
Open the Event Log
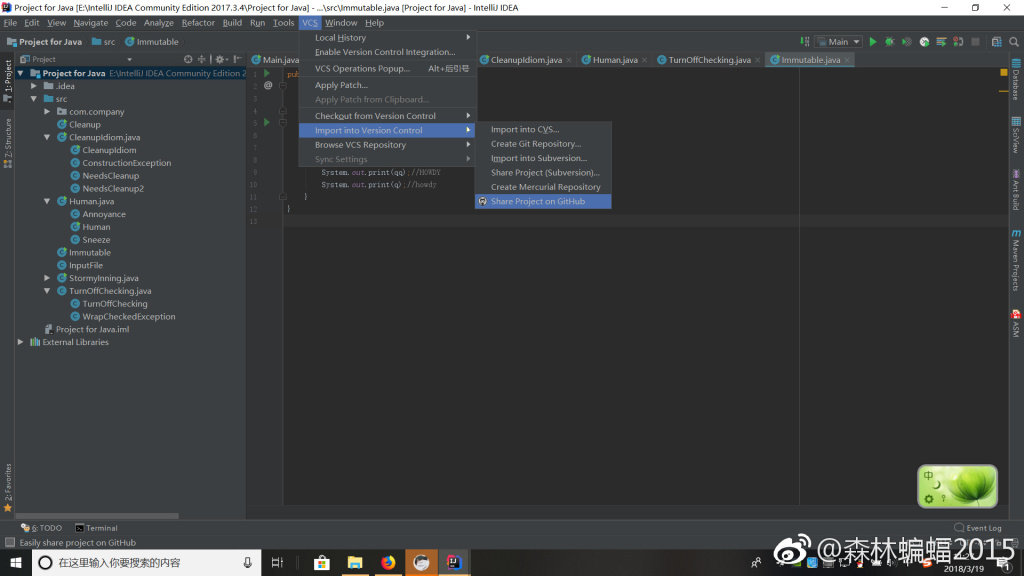[x=978, y=528]
